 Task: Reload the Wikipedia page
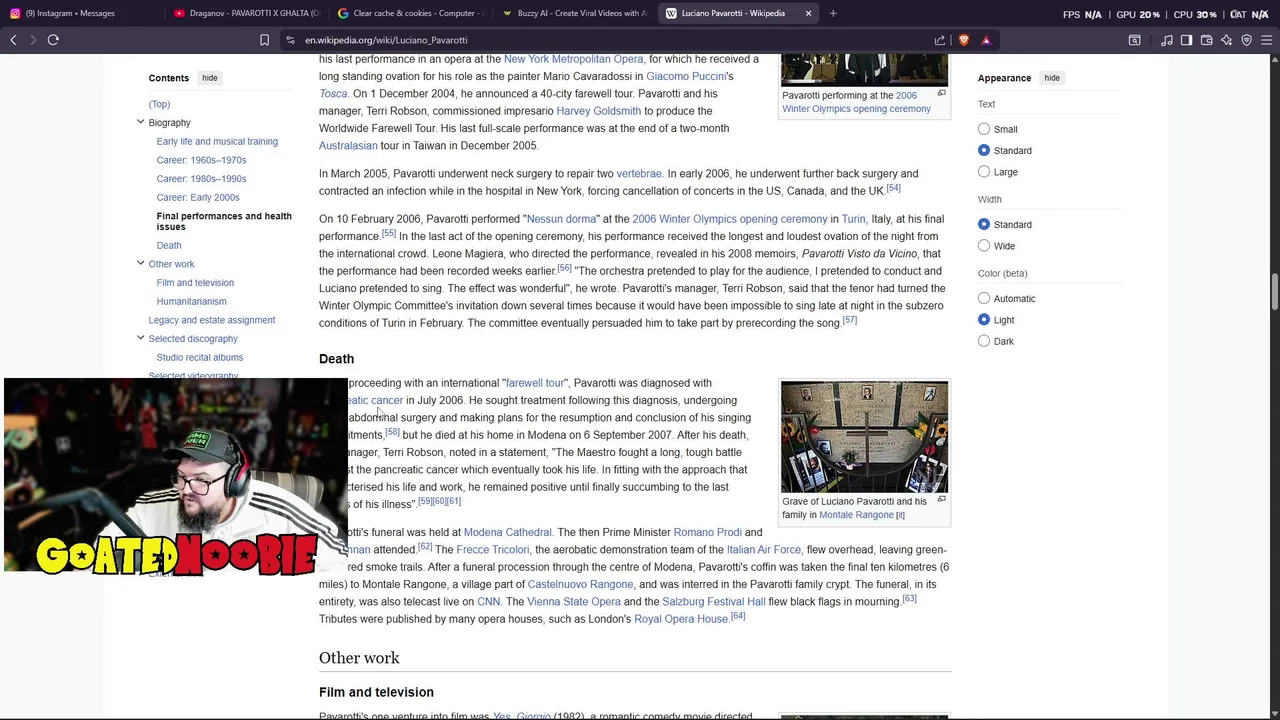53,40
